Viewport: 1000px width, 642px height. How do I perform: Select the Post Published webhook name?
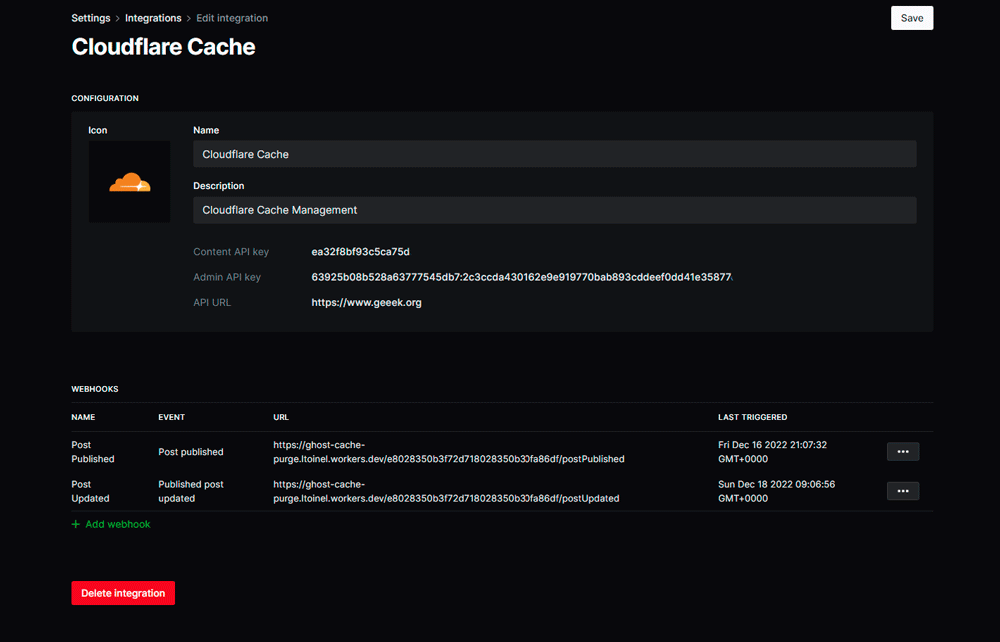[92, 452]
